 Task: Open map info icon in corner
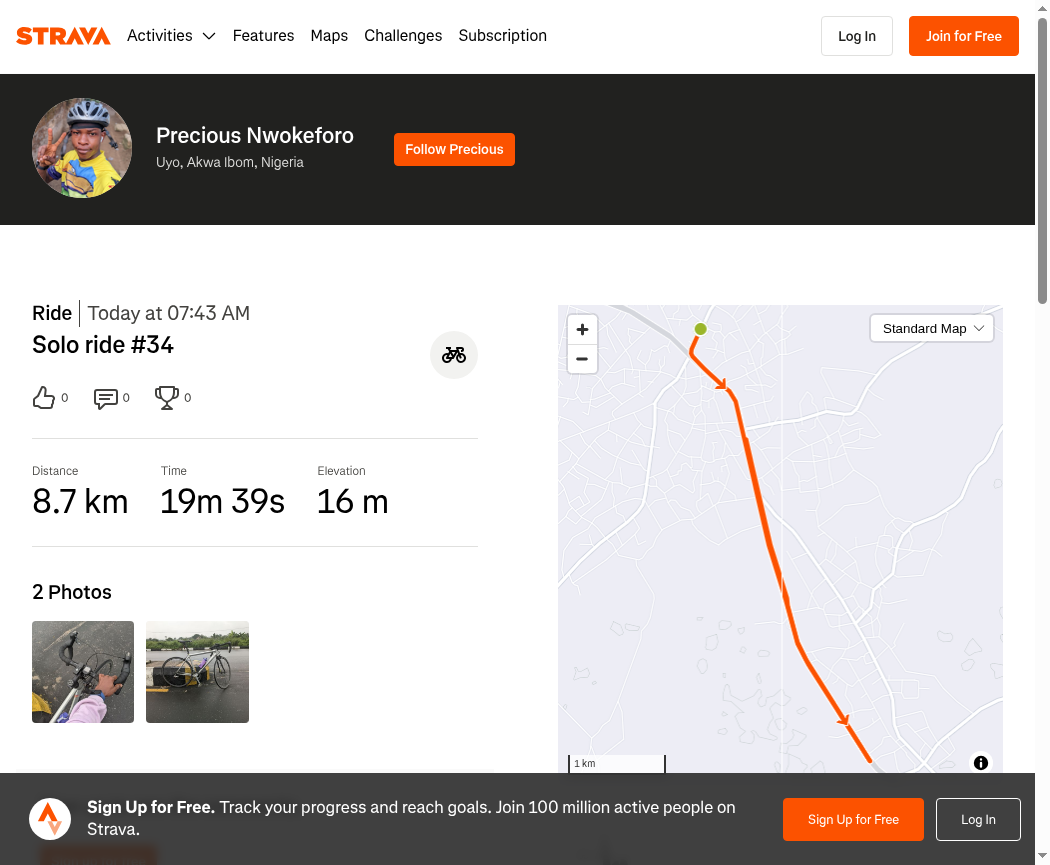981,763
